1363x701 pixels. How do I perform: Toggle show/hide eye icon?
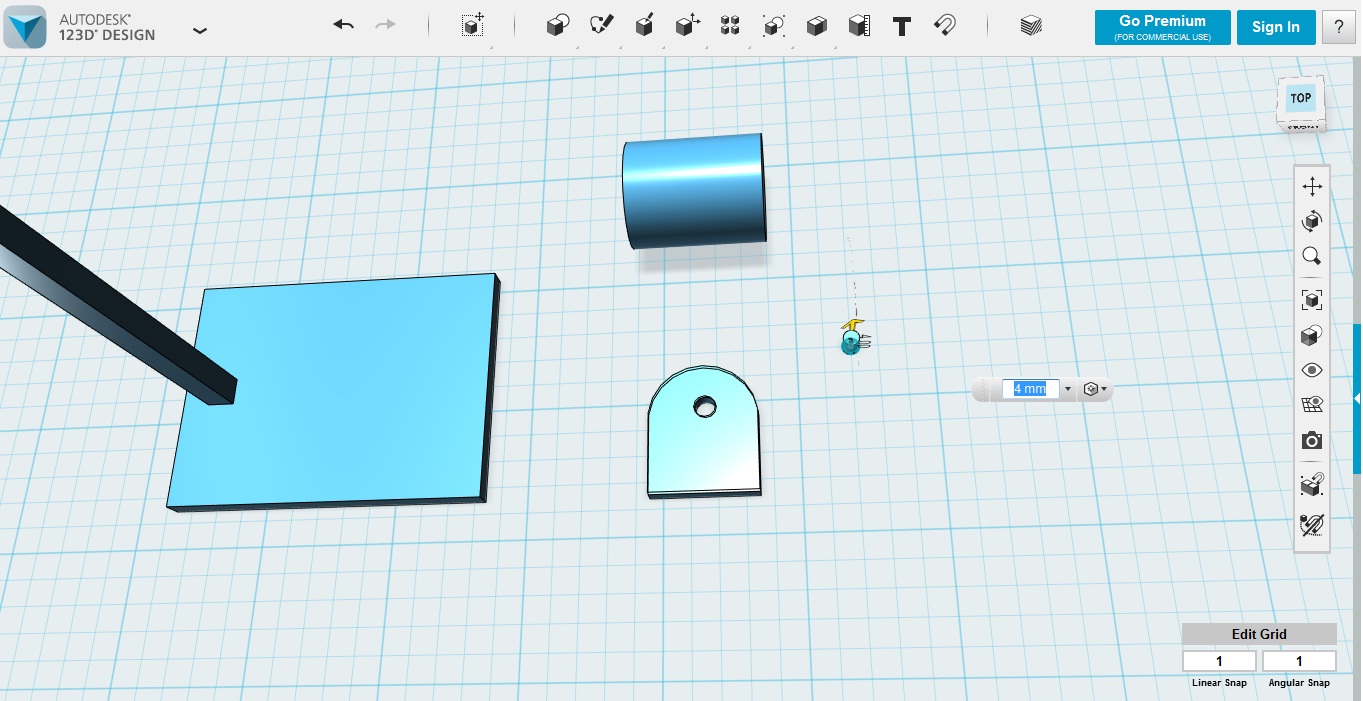point(1312,370)
